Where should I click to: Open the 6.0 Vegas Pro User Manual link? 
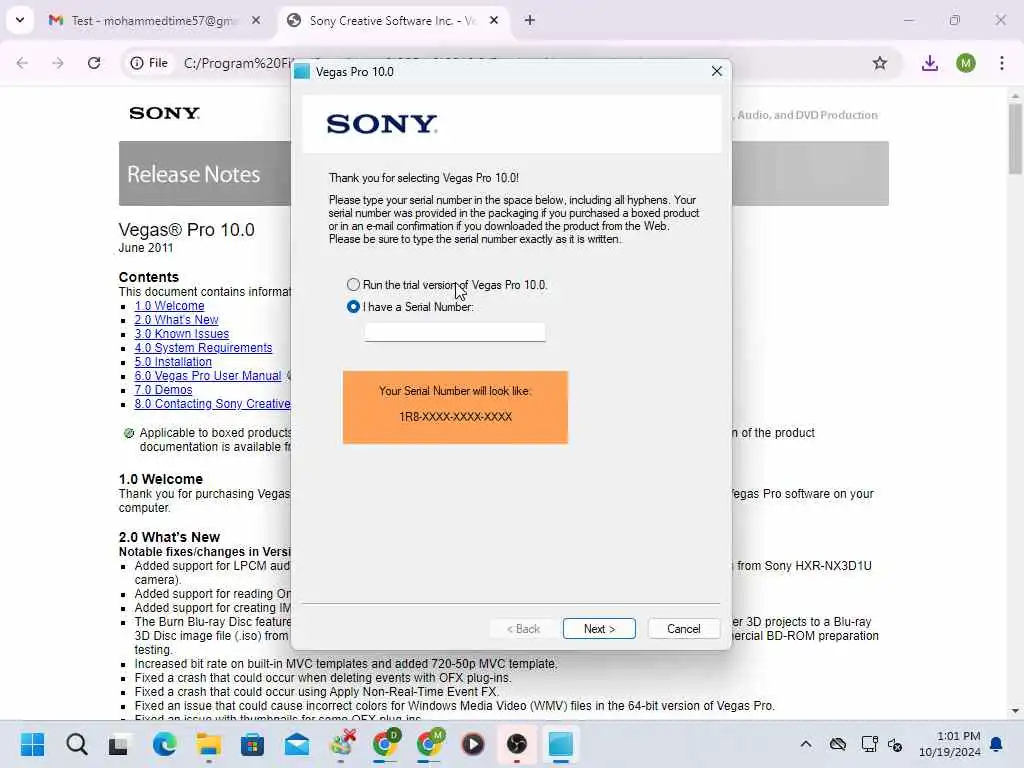coord(208,376)
